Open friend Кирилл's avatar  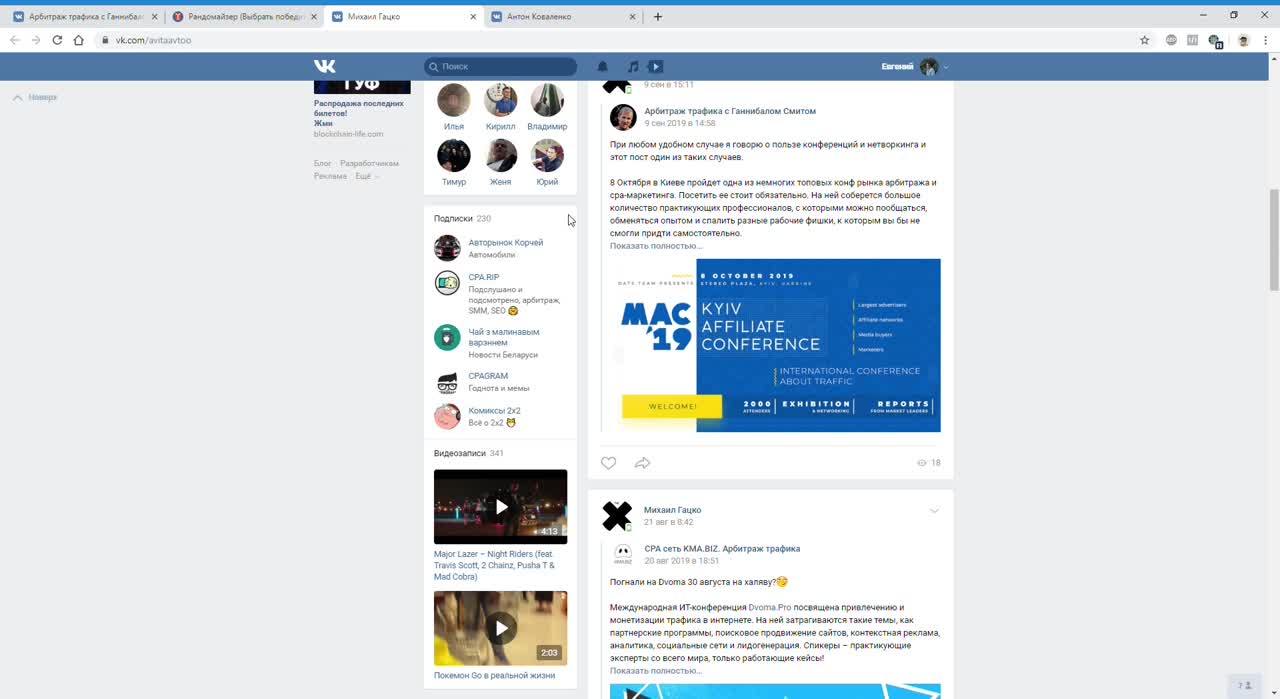coord(500,100)
